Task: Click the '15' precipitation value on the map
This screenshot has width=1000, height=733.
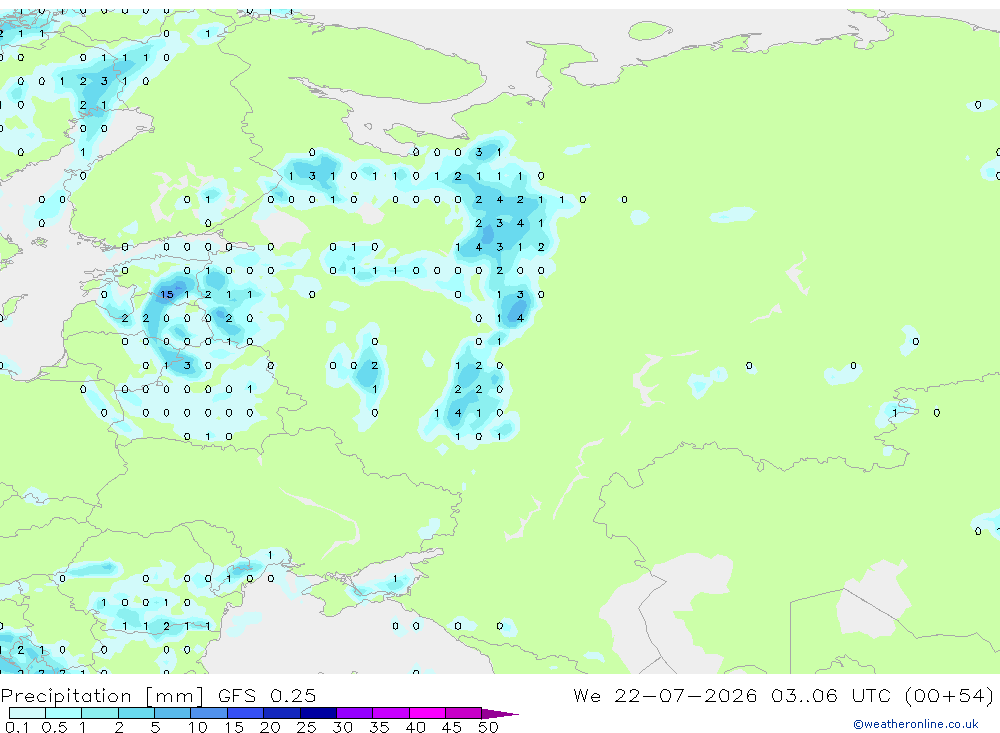Action: 166,294
